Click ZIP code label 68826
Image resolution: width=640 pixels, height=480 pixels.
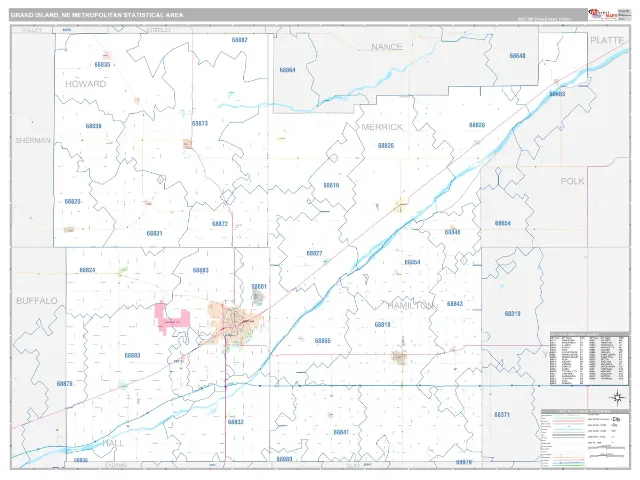pos(386,146)
